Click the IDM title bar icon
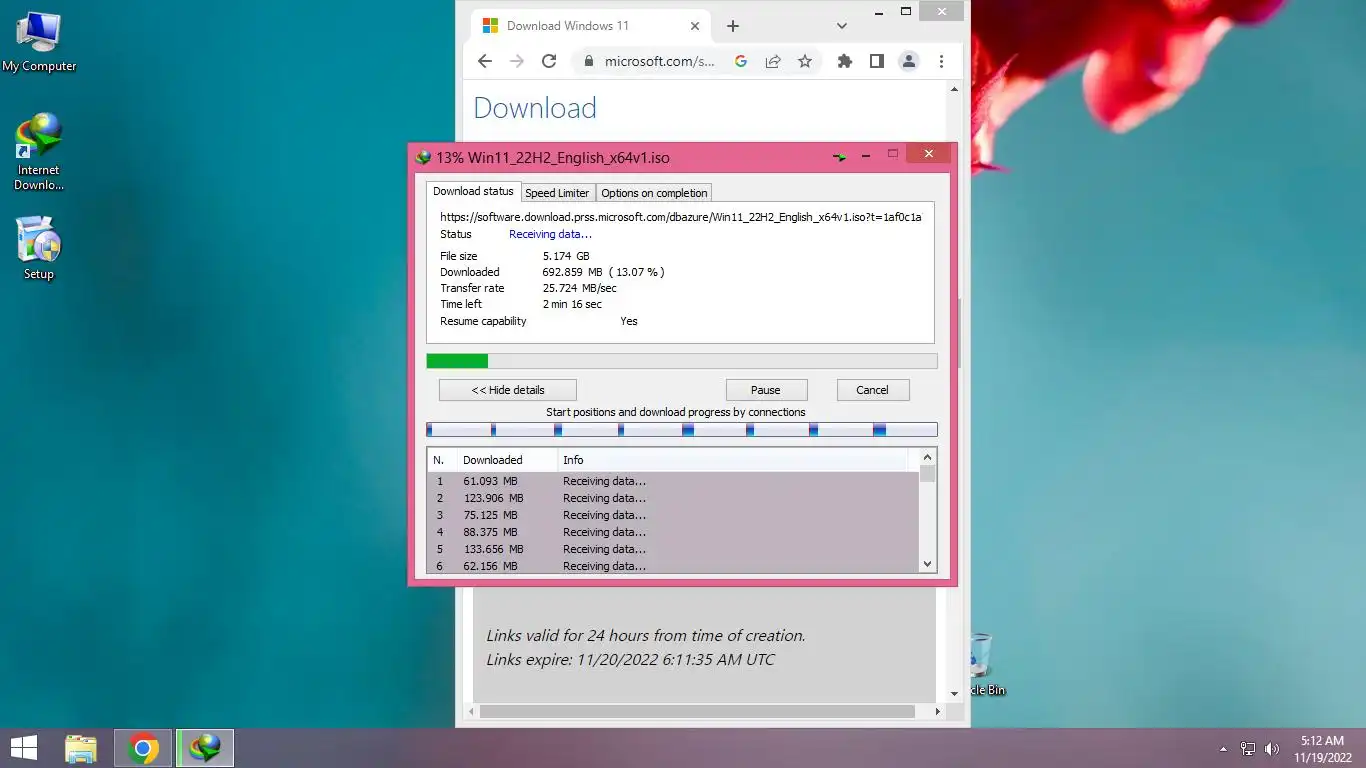This screenshot has width=1366, height=768. (423, 157)
